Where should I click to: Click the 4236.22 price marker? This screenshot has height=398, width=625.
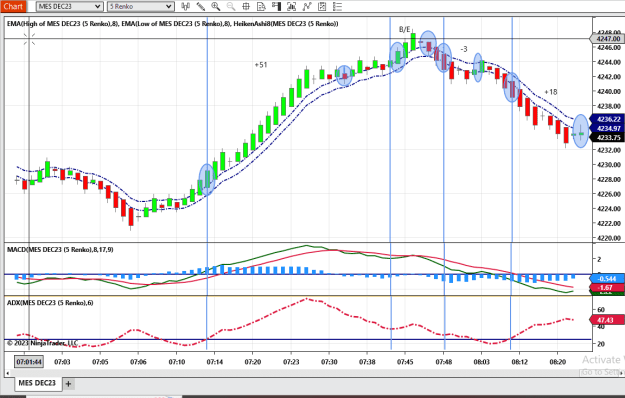606,119
